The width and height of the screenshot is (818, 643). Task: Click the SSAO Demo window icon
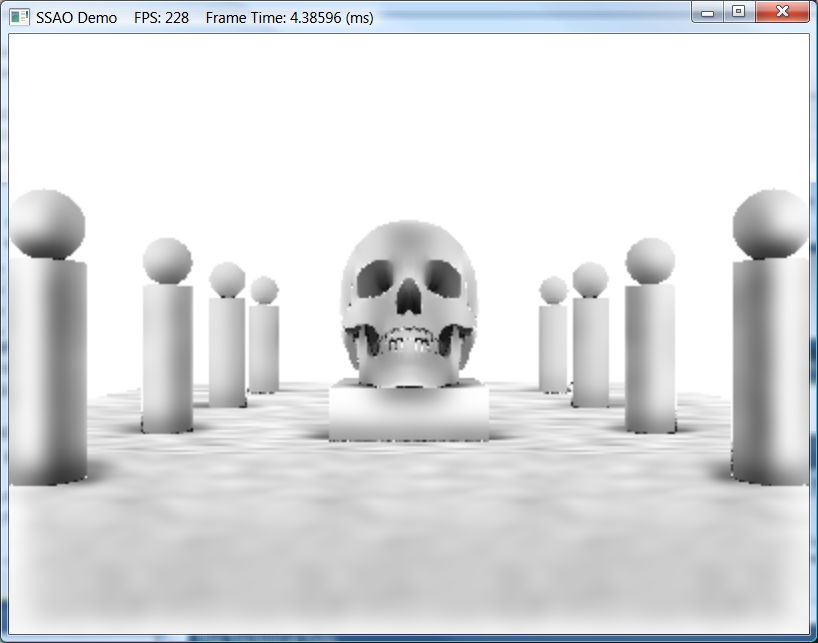coord(19,17)
